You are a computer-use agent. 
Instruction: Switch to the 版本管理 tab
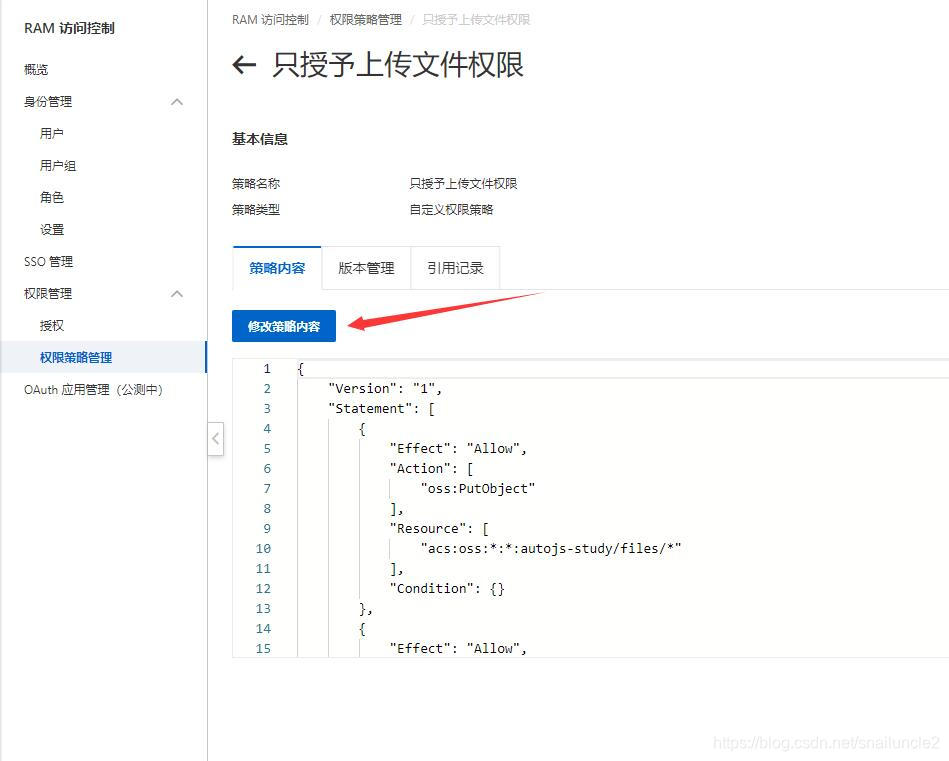pyautogui.click(x=366, y=268)
